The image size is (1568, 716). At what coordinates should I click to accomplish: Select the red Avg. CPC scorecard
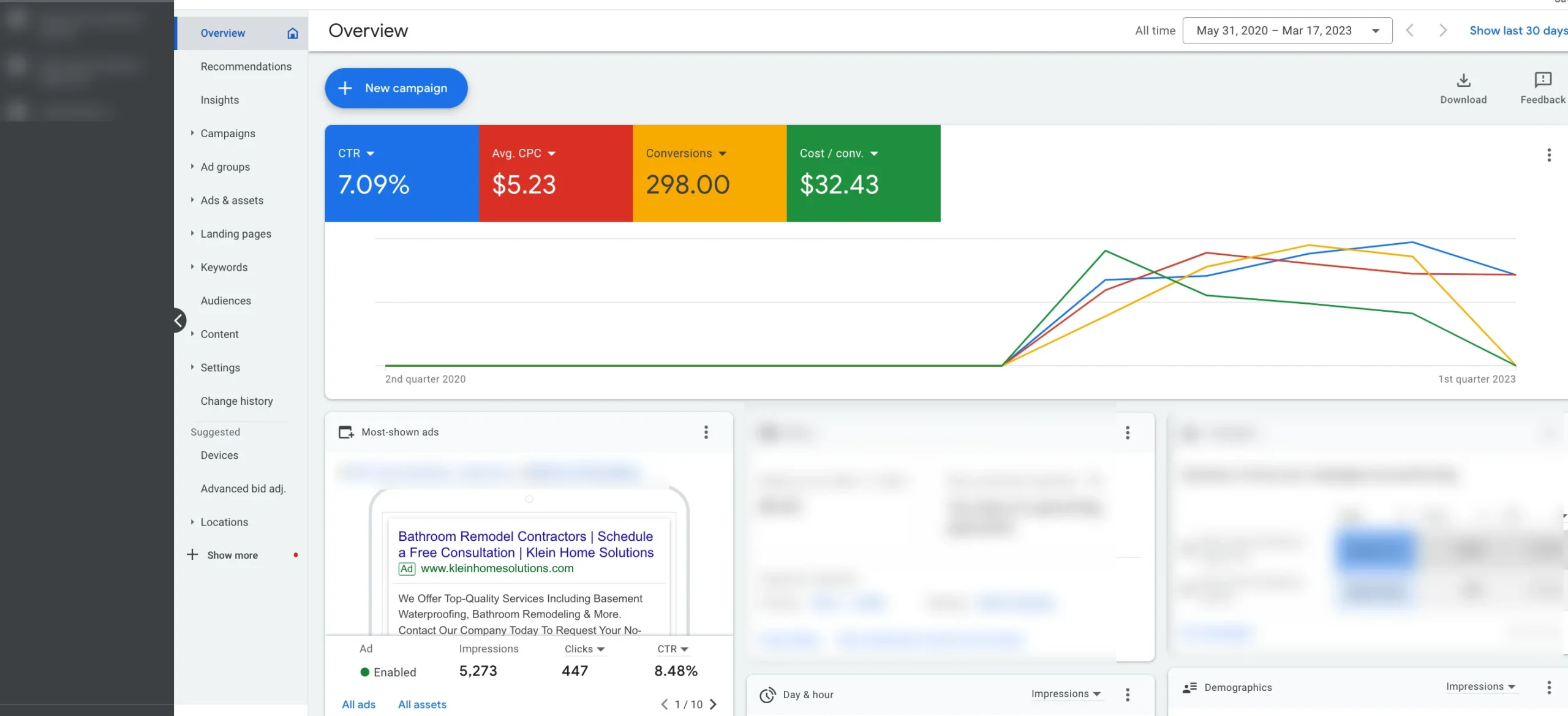coord(556,173)
